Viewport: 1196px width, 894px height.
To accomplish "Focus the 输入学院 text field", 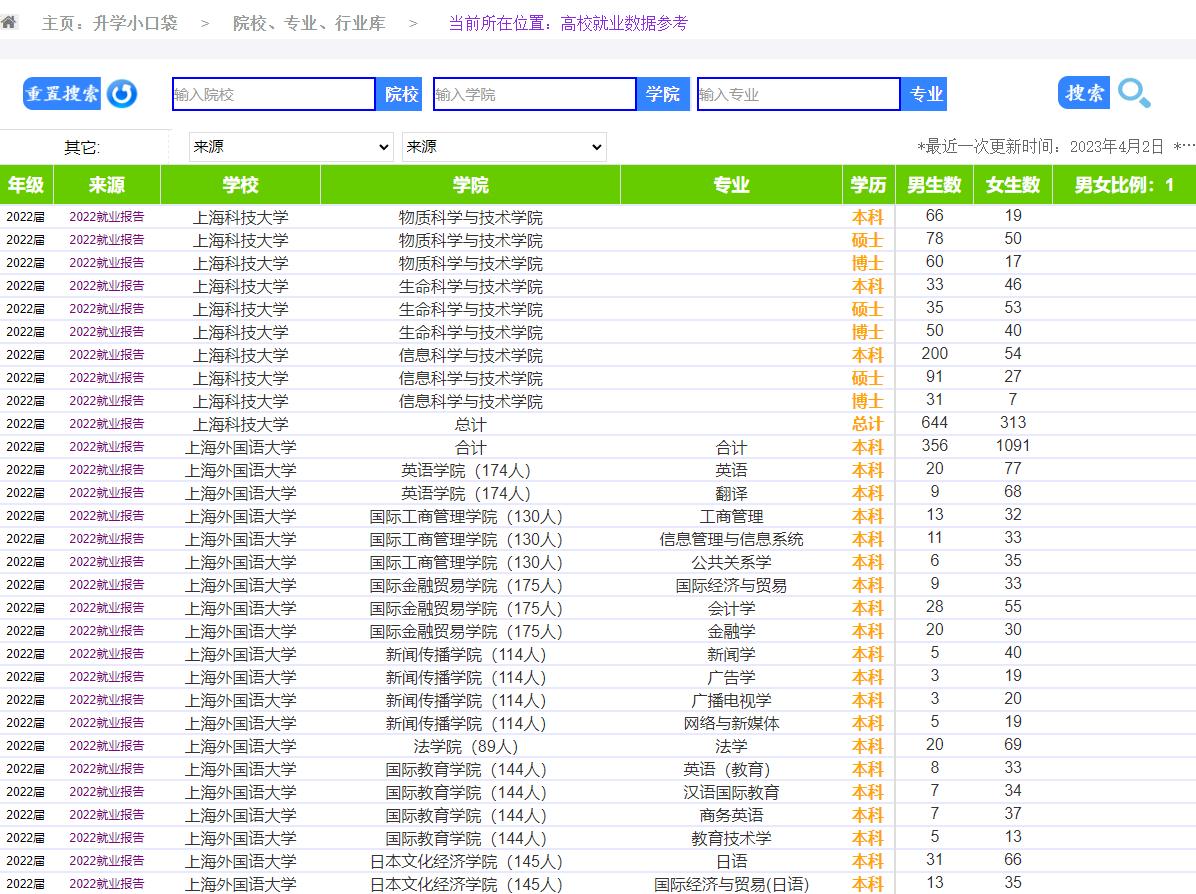I will pos(534,94).
